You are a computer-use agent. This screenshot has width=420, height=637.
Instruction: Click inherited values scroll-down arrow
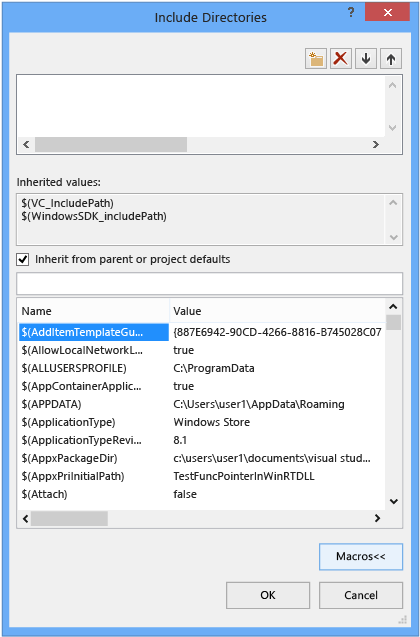tap(393, 237)
